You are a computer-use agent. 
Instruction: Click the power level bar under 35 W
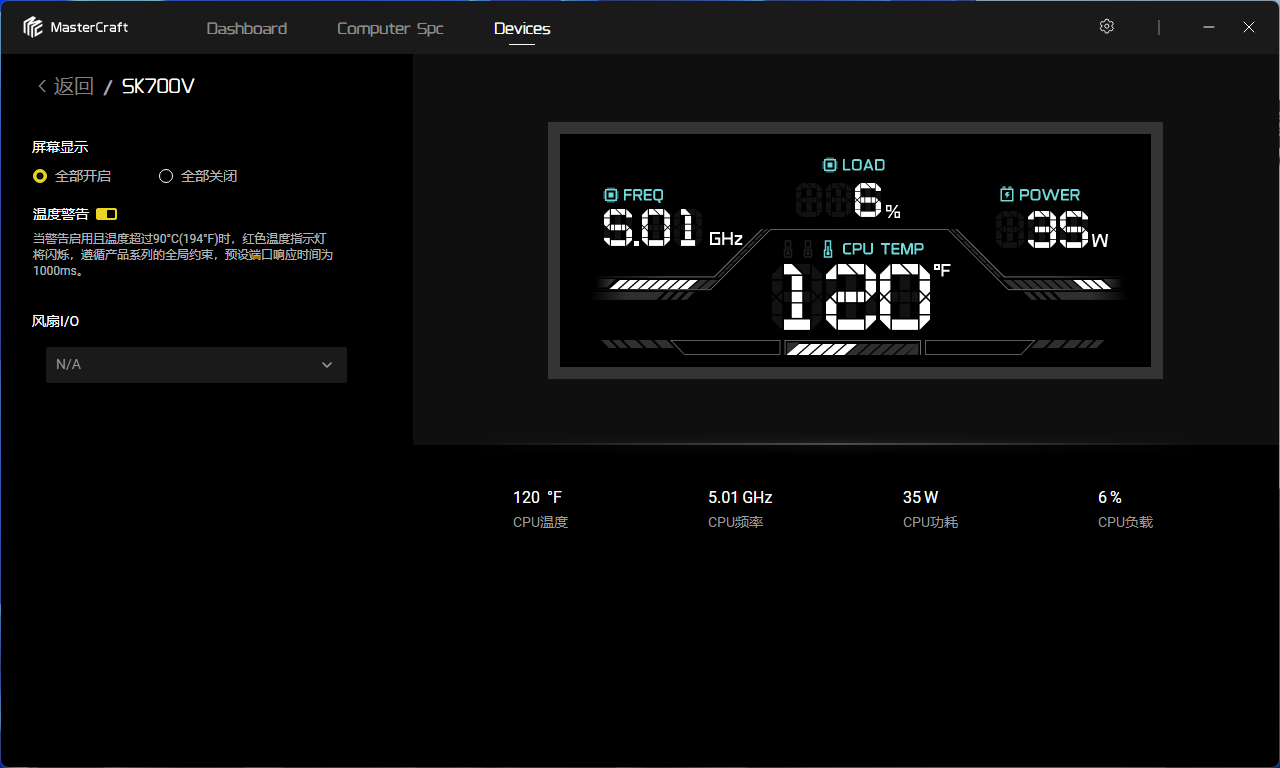1058,285
